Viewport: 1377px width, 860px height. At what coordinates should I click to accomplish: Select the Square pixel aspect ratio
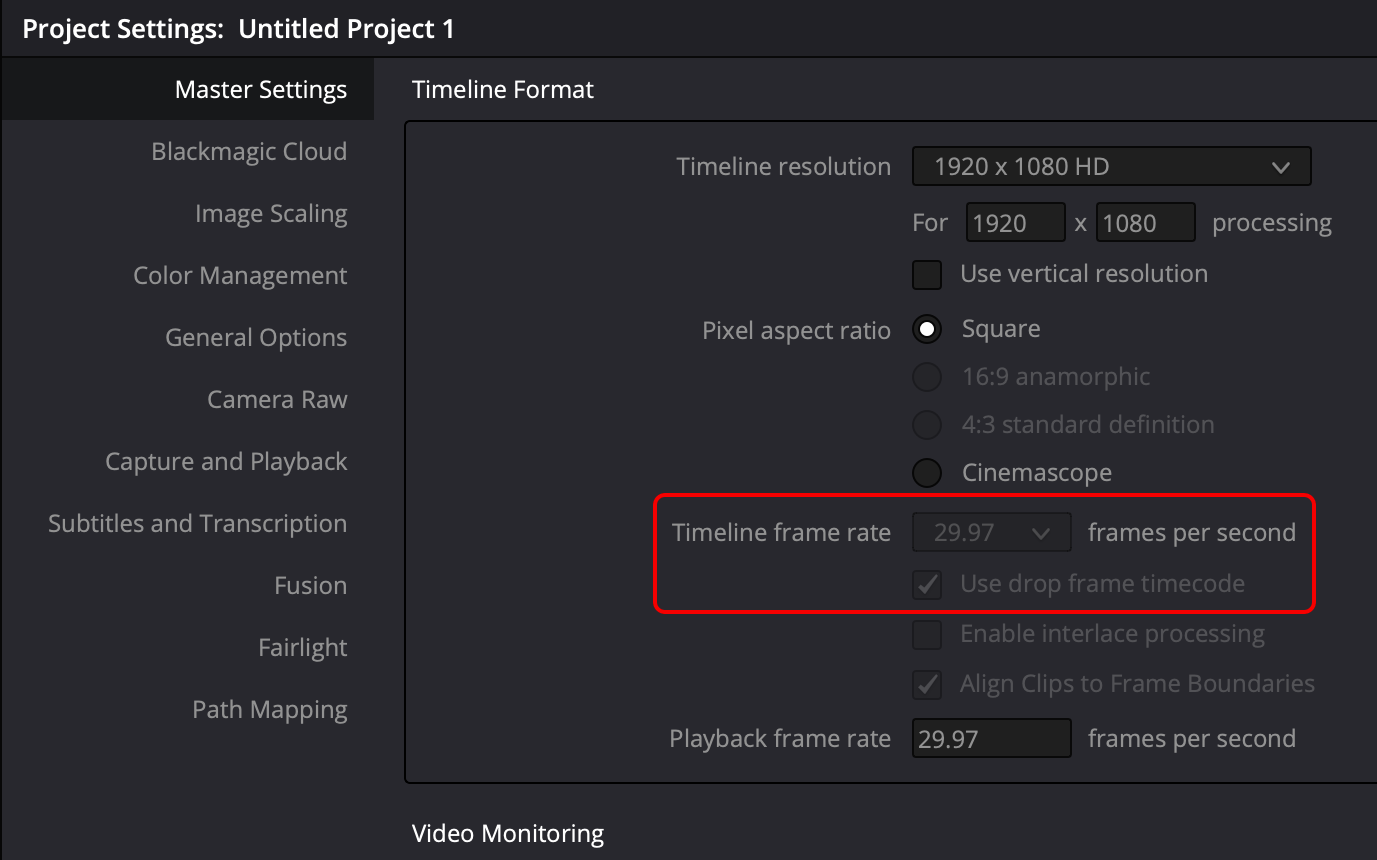click(x=927, y=329)
